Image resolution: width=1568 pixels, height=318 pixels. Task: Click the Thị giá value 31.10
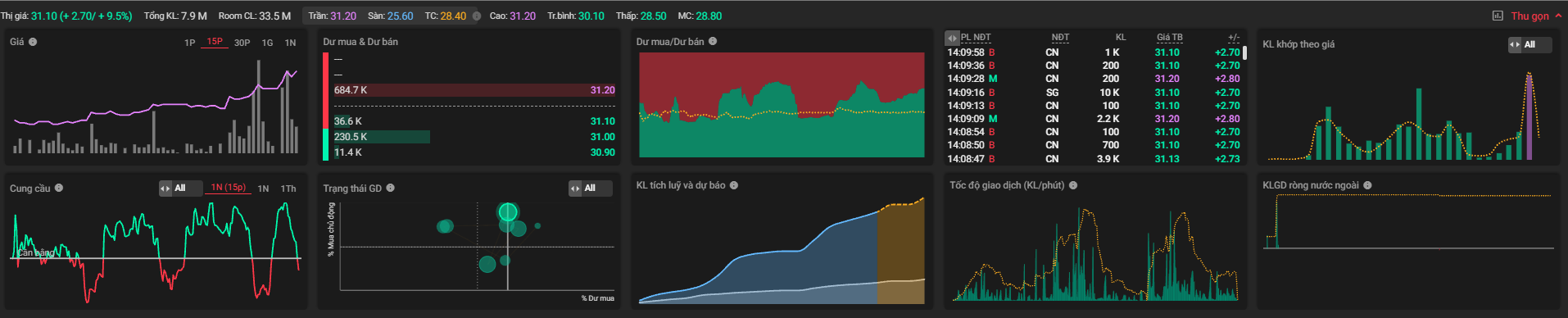[44, 16]
